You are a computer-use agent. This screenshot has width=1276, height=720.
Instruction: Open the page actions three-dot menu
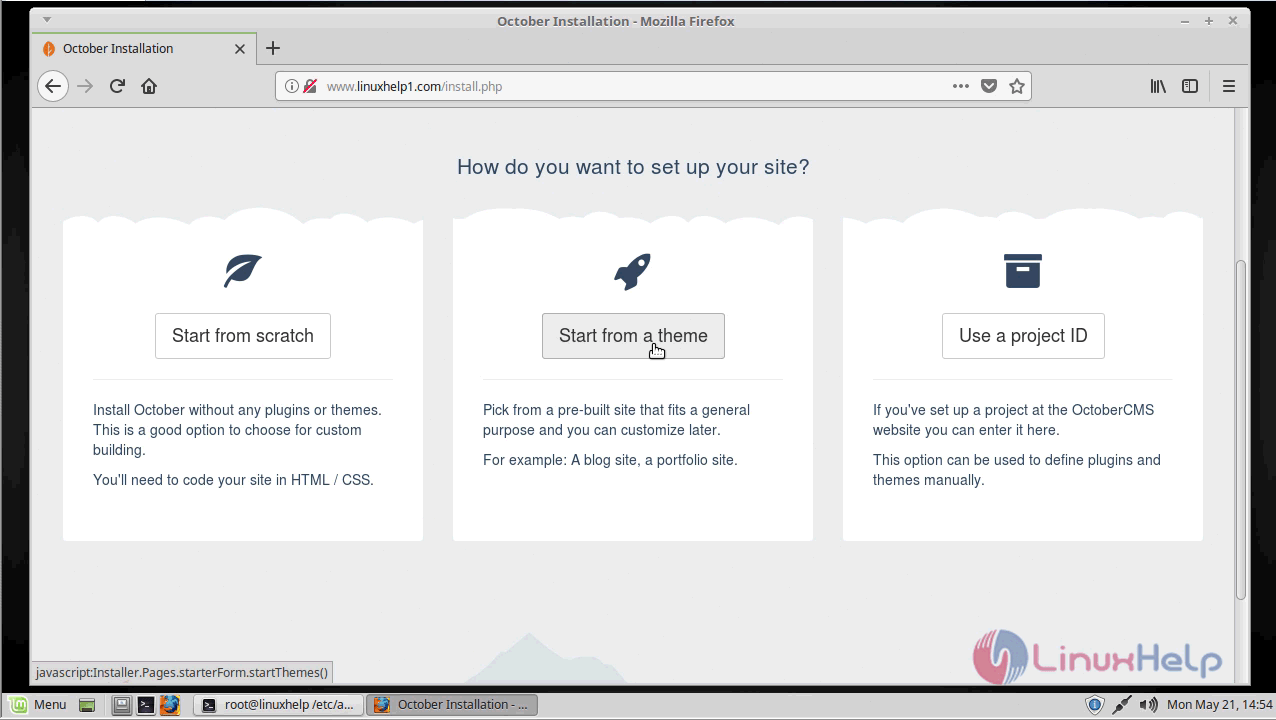pos(961,86)
